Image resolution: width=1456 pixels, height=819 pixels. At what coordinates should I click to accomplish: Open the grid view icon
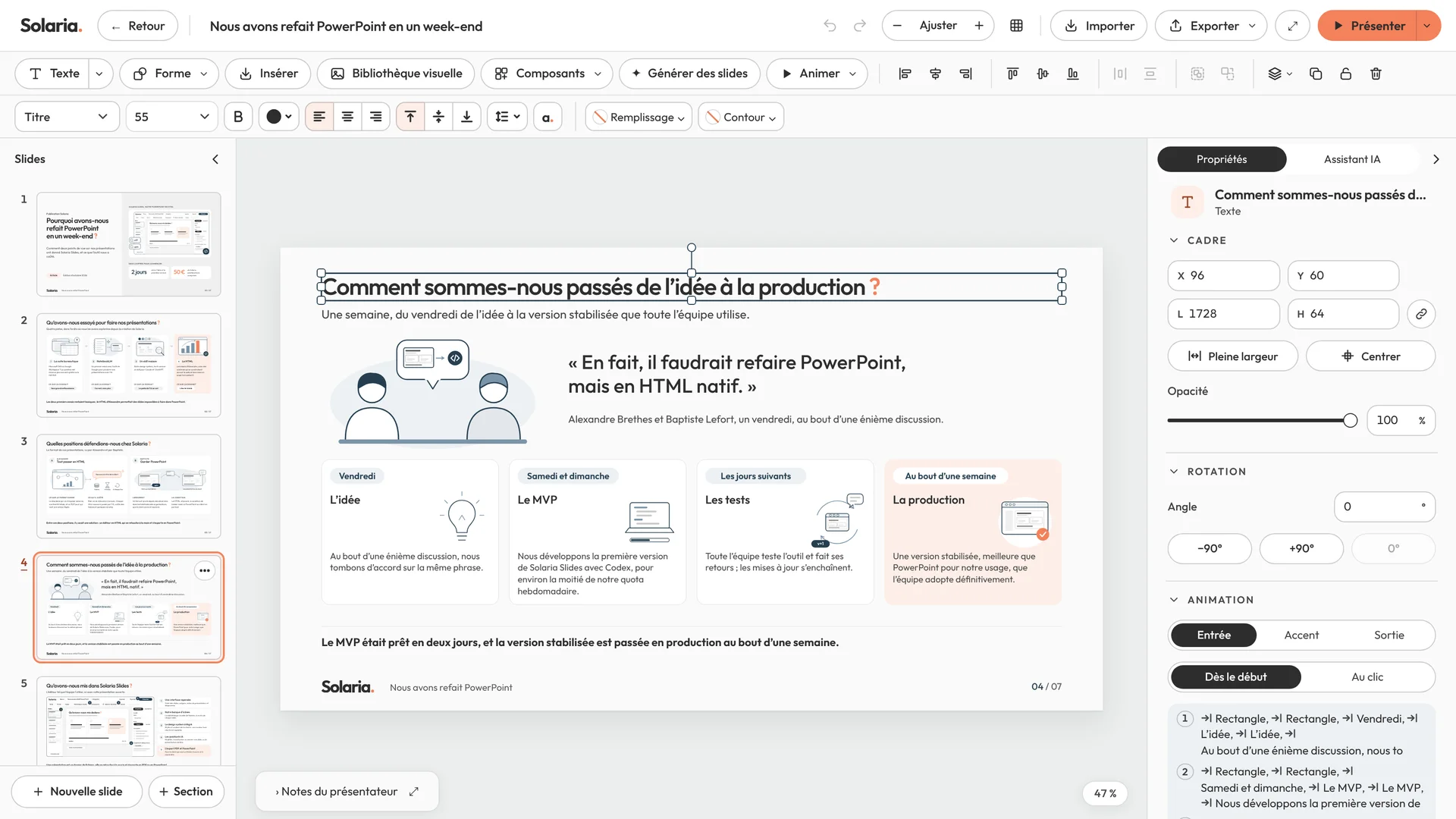[x=1016, y=26]
